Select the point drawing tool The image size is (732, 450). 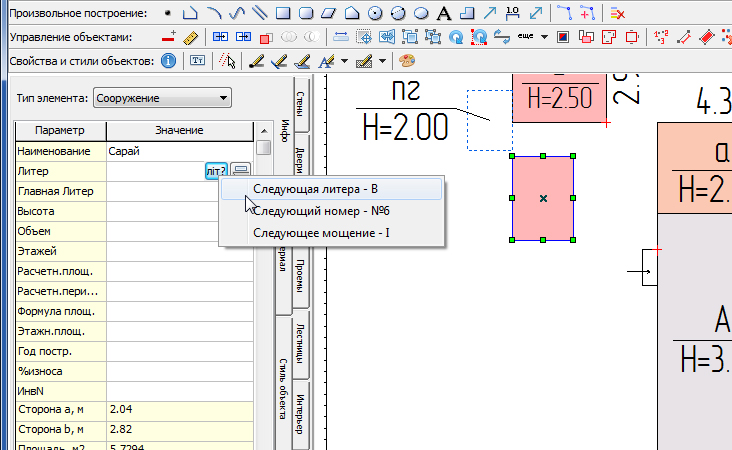click(167, 13)
